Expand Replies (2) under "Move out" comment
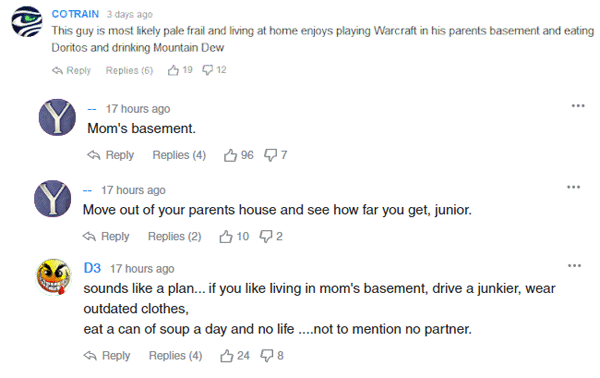The image size is (600, 378). (174, 236)
